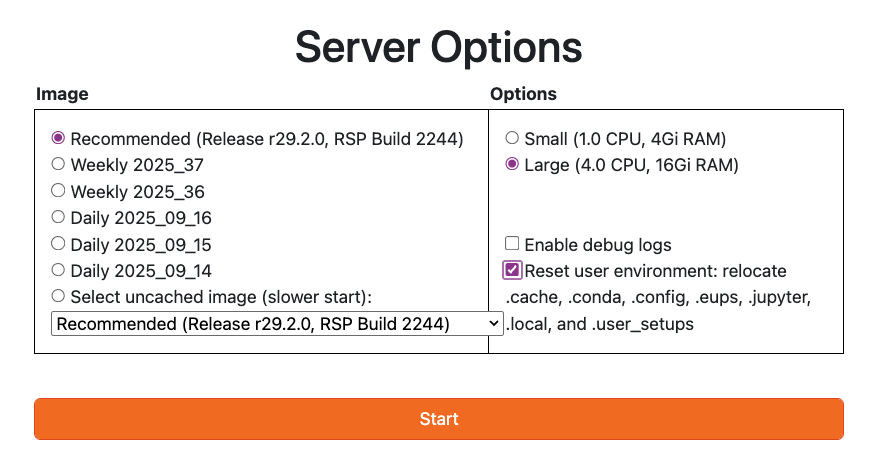
Task: Pick the Daily 2025_09_14 image
Action: coord(58,270)
